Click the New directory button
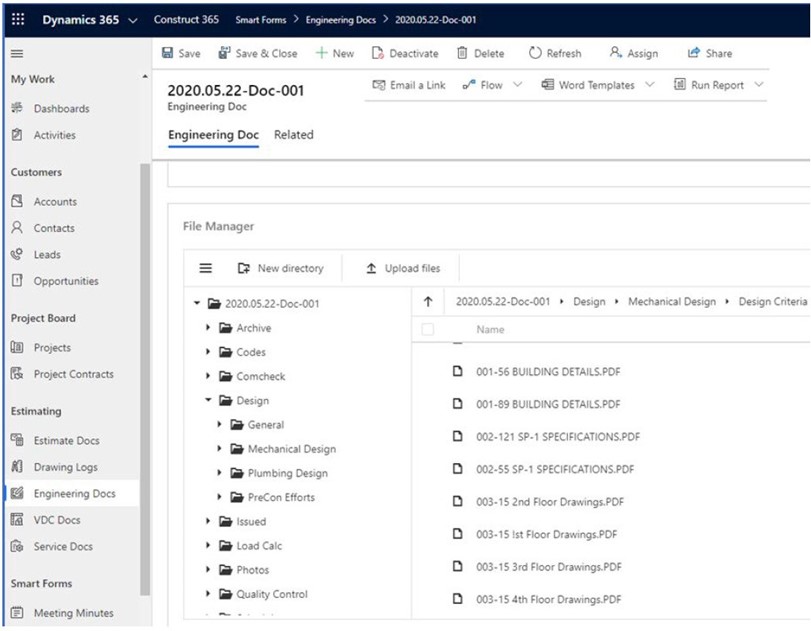Image resolution: width=811 pixels, height=631 pixels. tap(281, 268)
